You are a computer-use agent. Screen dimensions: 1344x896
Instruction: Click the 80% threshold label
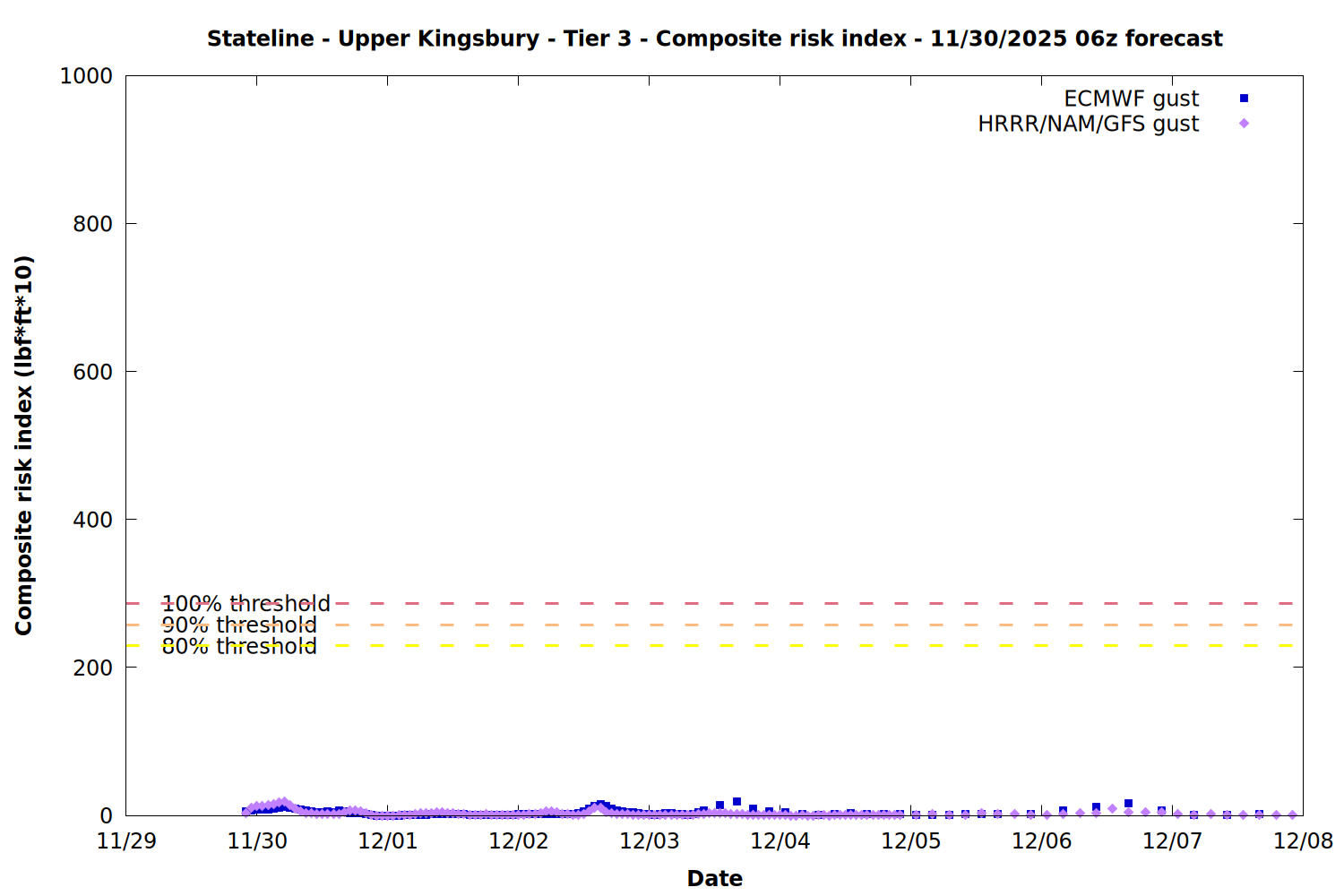[238, 646]
